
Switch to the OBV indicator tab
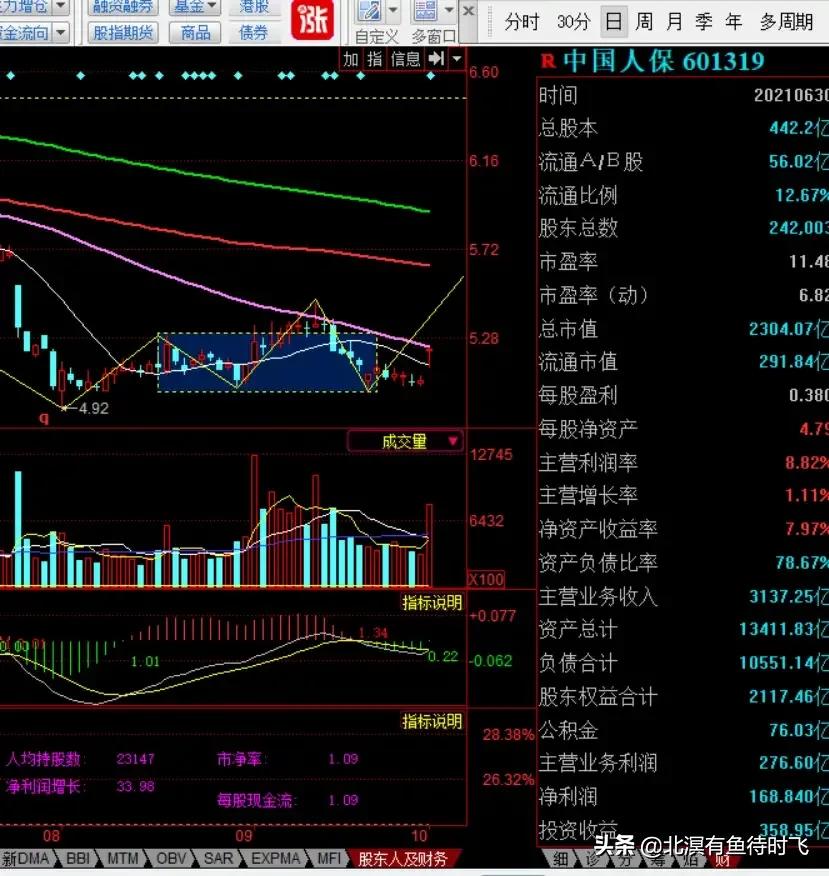[x=171, y=858]
